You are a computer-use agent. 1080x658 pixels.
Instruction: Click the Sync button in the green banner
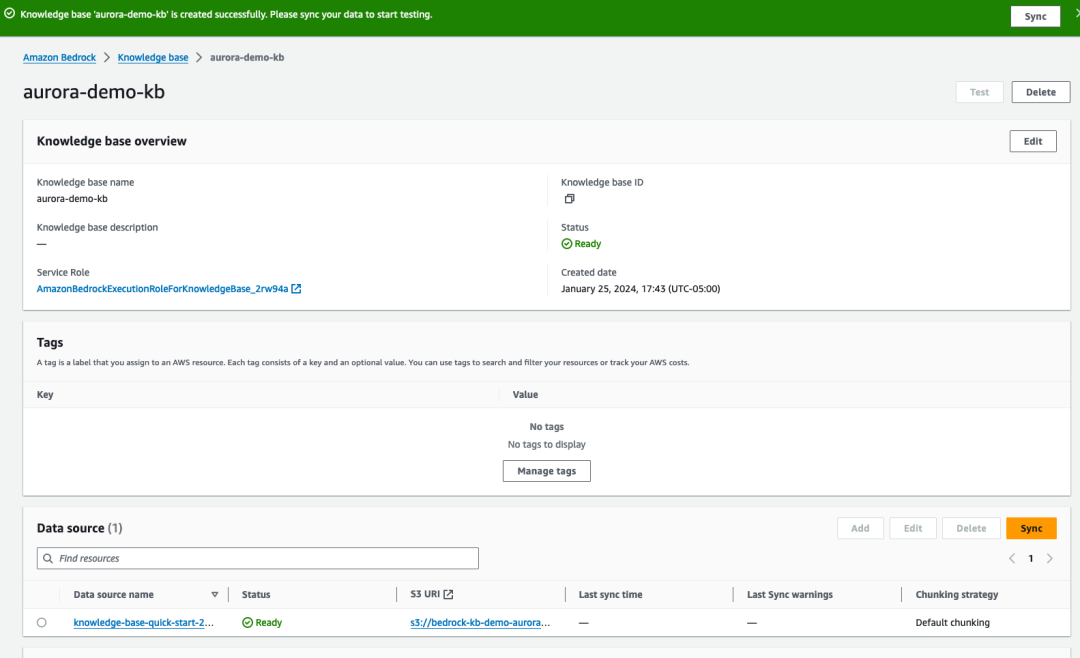[x=1035, y=17]
